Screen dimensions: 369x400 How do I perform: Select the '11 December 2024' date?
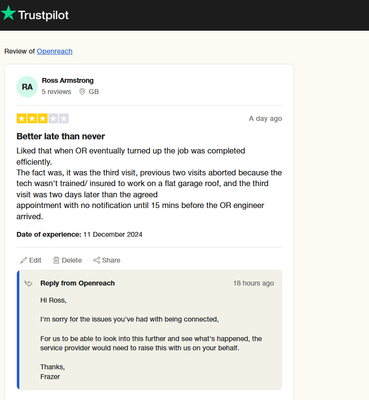pyautogui.click(x=113, y=235)
